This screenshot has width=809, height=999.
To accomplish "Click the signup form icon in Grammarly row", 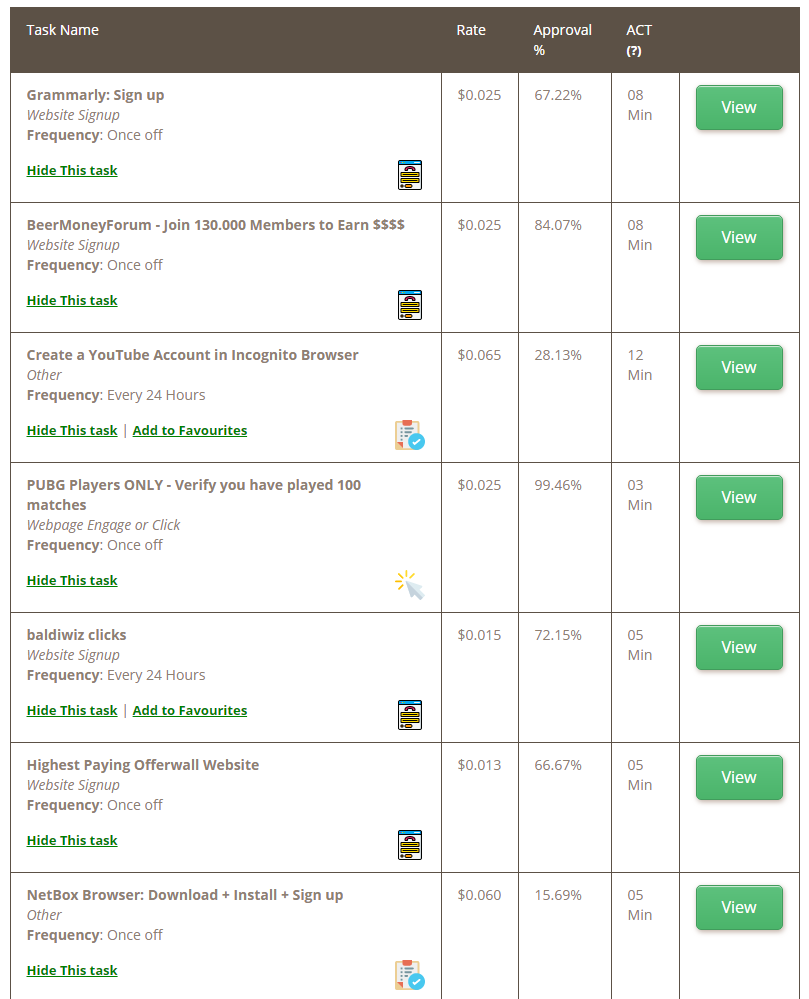I will pos(410,175).
